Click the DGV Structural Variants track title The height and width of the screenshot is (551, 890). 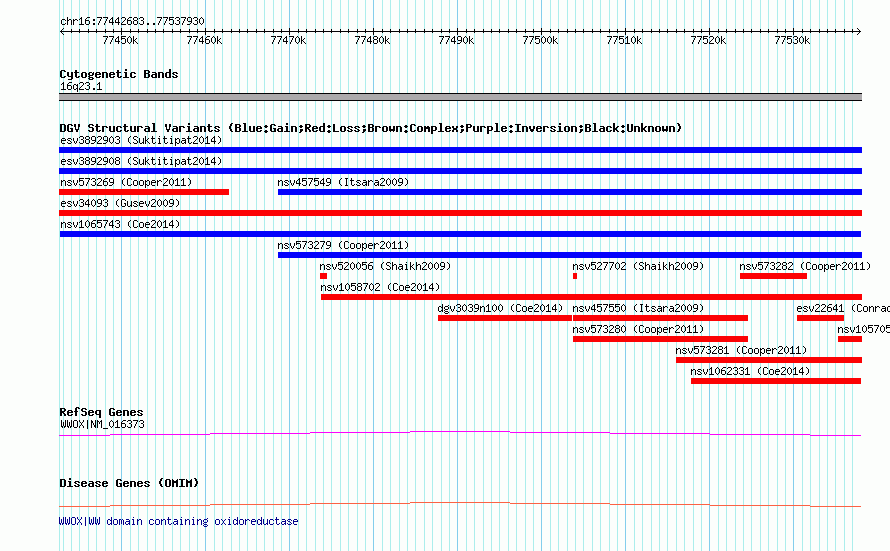(371, 128)
